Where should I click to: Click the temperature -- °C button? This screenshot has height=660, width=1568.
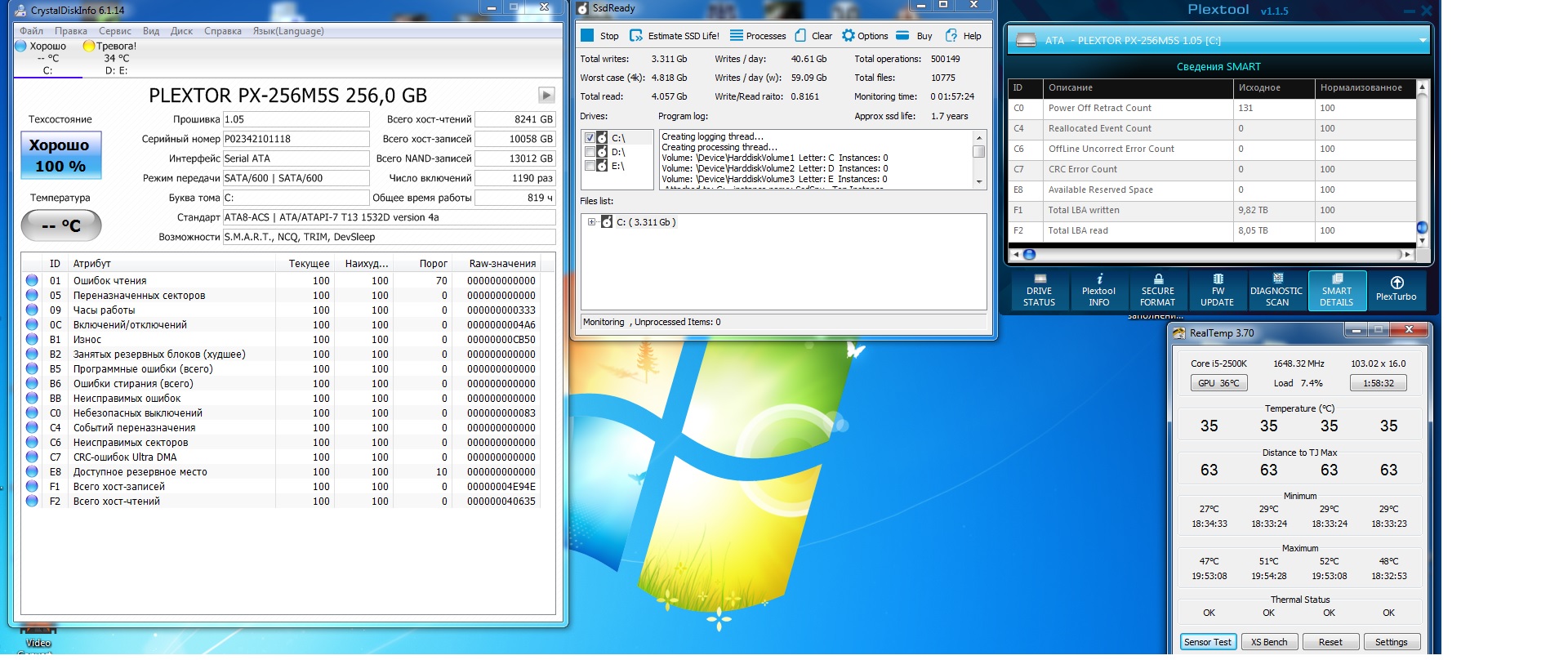(x=61, y=225)
